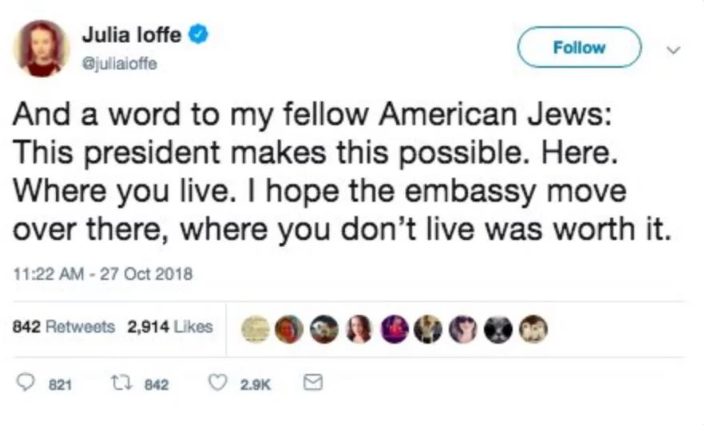Click the 821 replies count

[60, 385]
